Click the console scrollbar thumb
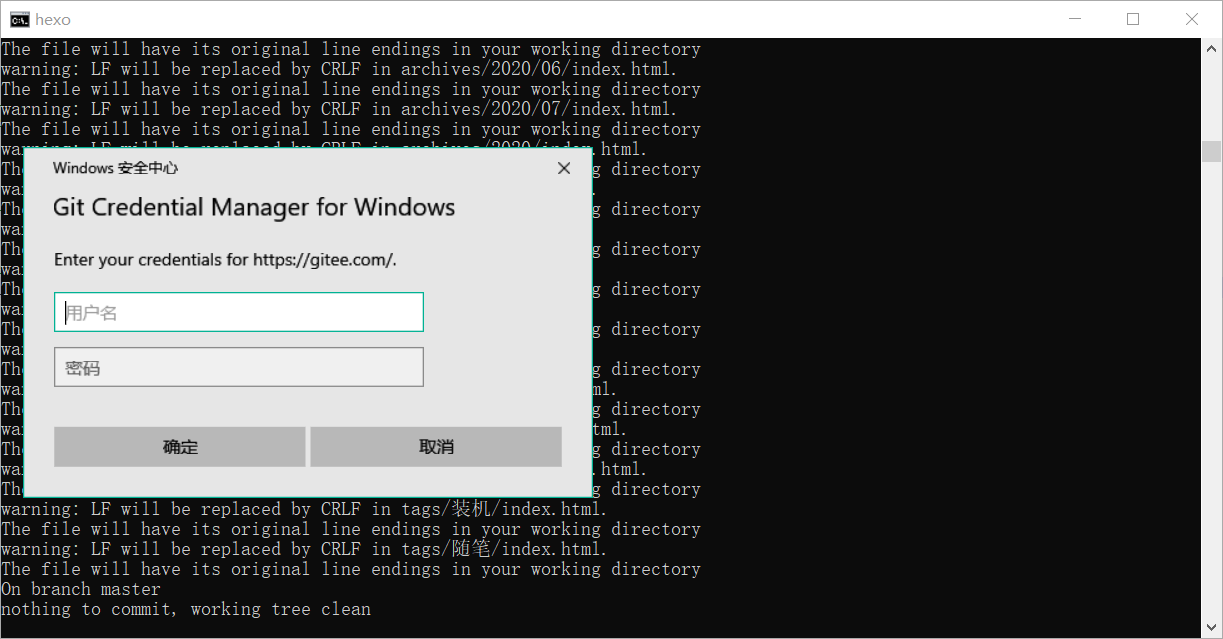 1211,151
